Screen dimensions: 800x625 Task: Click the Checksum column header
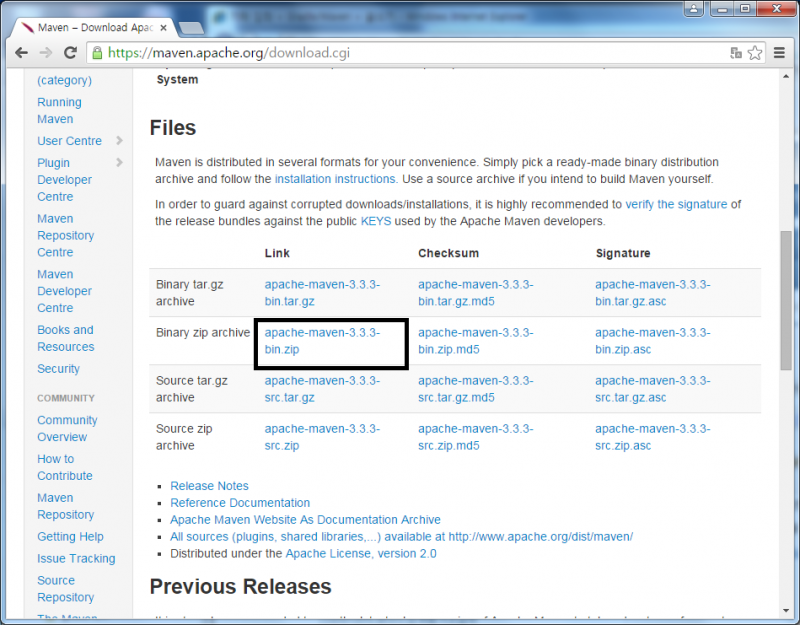pos(448,253)
